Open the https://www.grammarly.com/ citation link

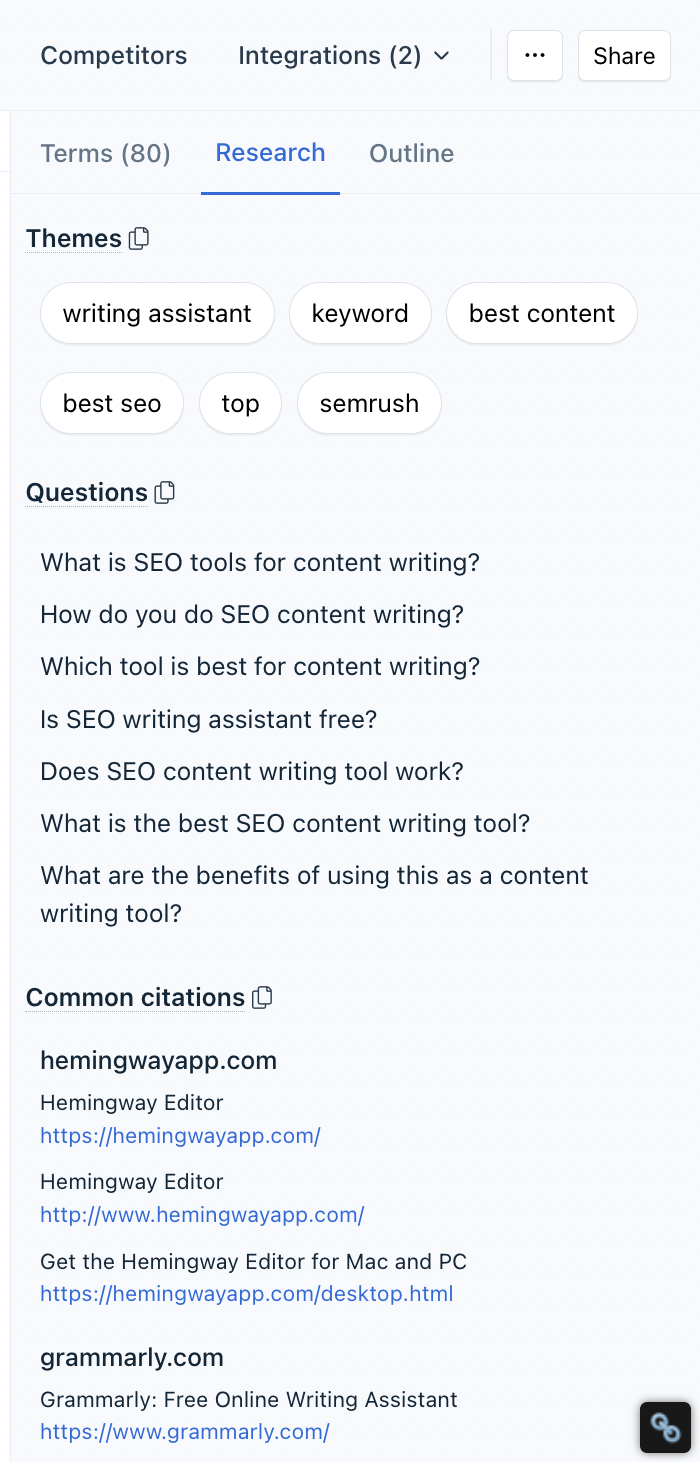pyautogui.click(x=185, y=1431)
